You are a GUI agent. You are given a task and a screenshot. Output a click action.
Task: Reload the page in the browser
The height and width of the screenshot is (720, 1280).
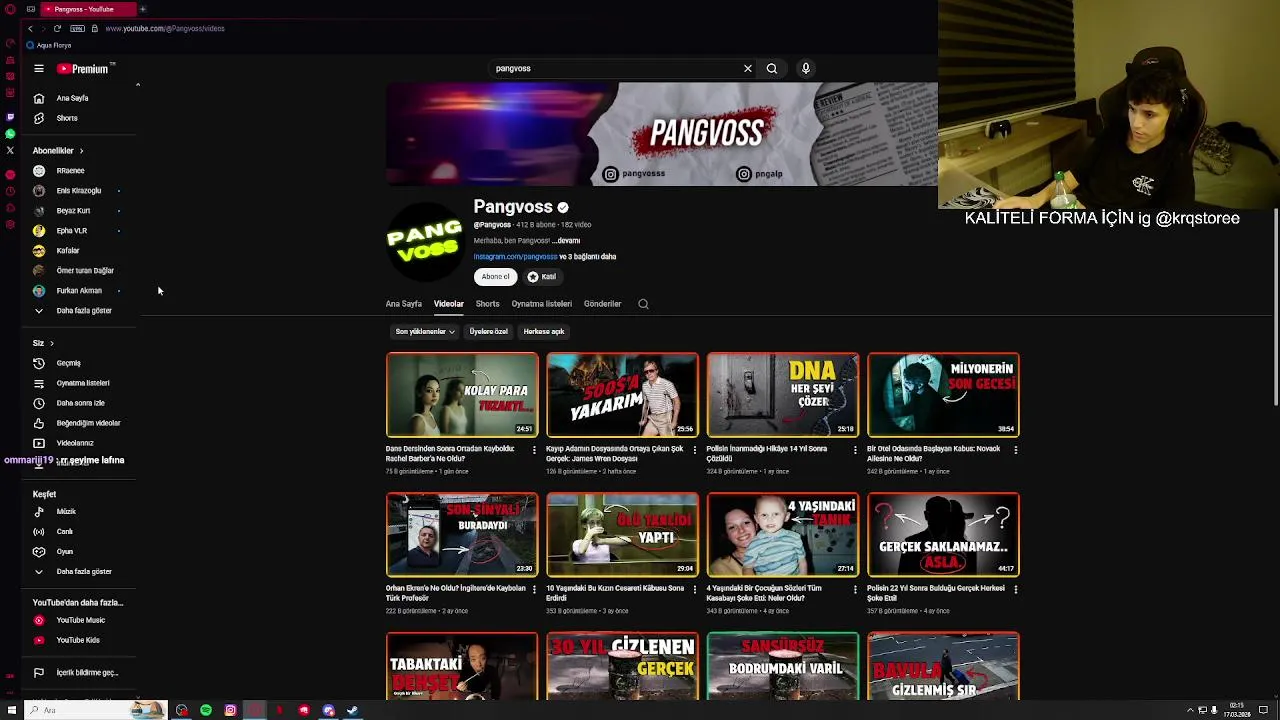pos(57,28)
